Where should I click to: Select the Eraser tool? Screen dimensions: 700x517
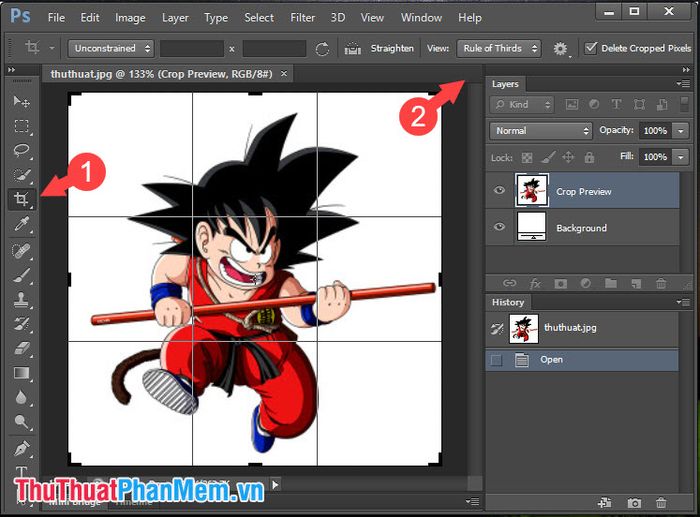pyautogui.click(x=21, y=348)
